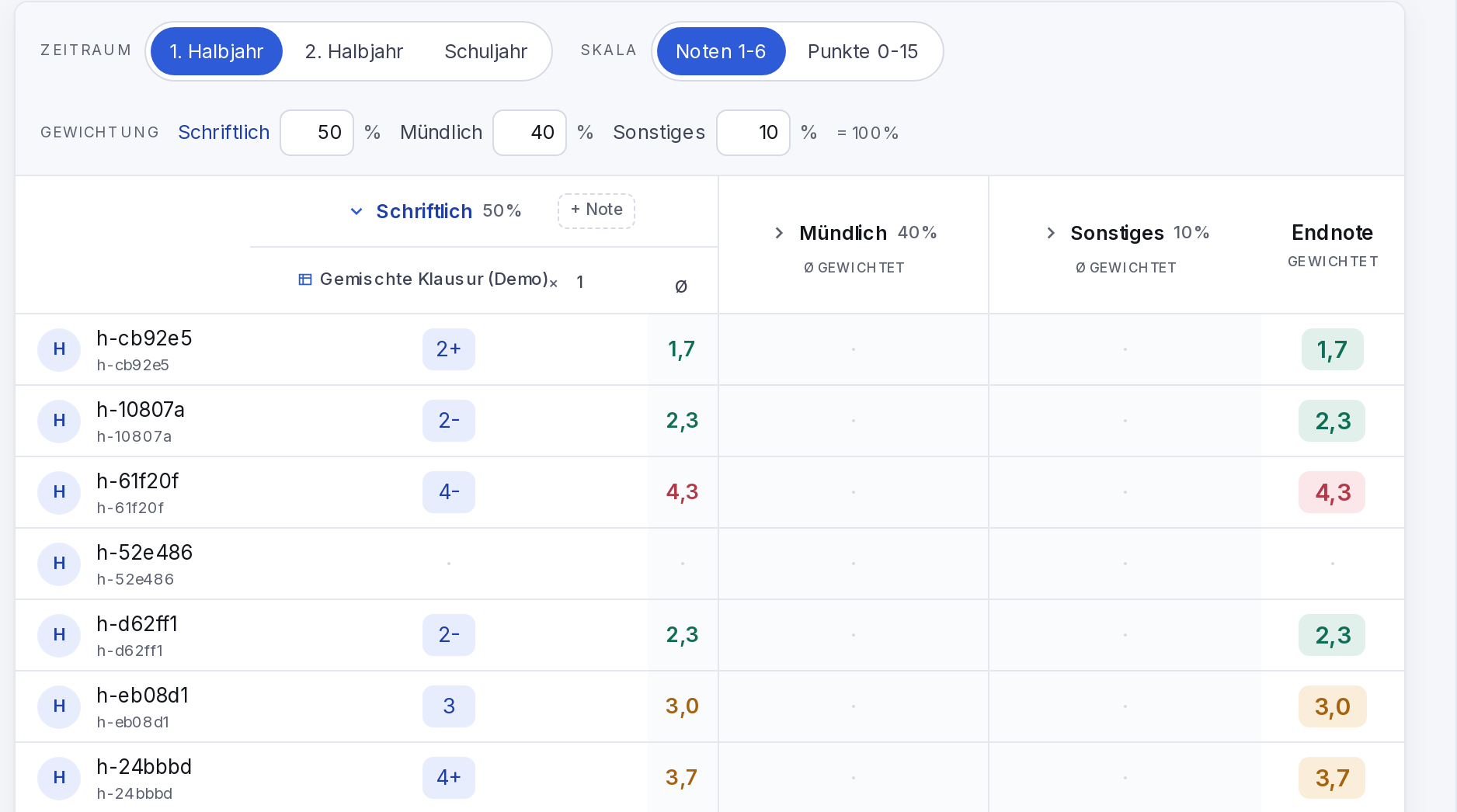Screen dimensions: 1457x812
Task: Click the = 100% weighting total
Action: click(x=868, y=134)
